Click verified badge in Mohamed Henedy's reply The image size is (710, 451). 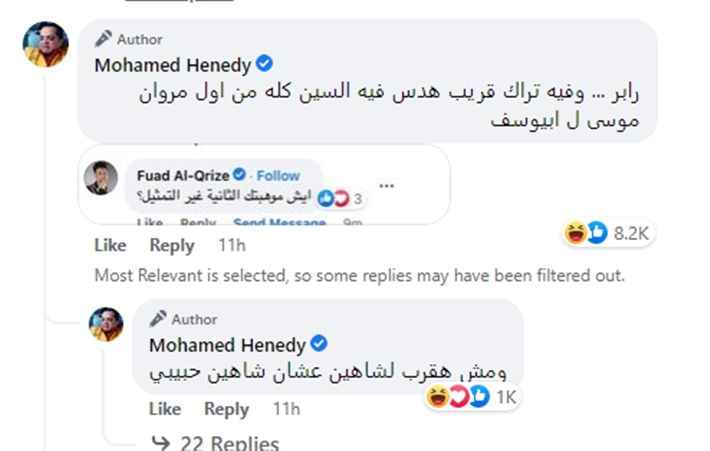pos(319,343)
